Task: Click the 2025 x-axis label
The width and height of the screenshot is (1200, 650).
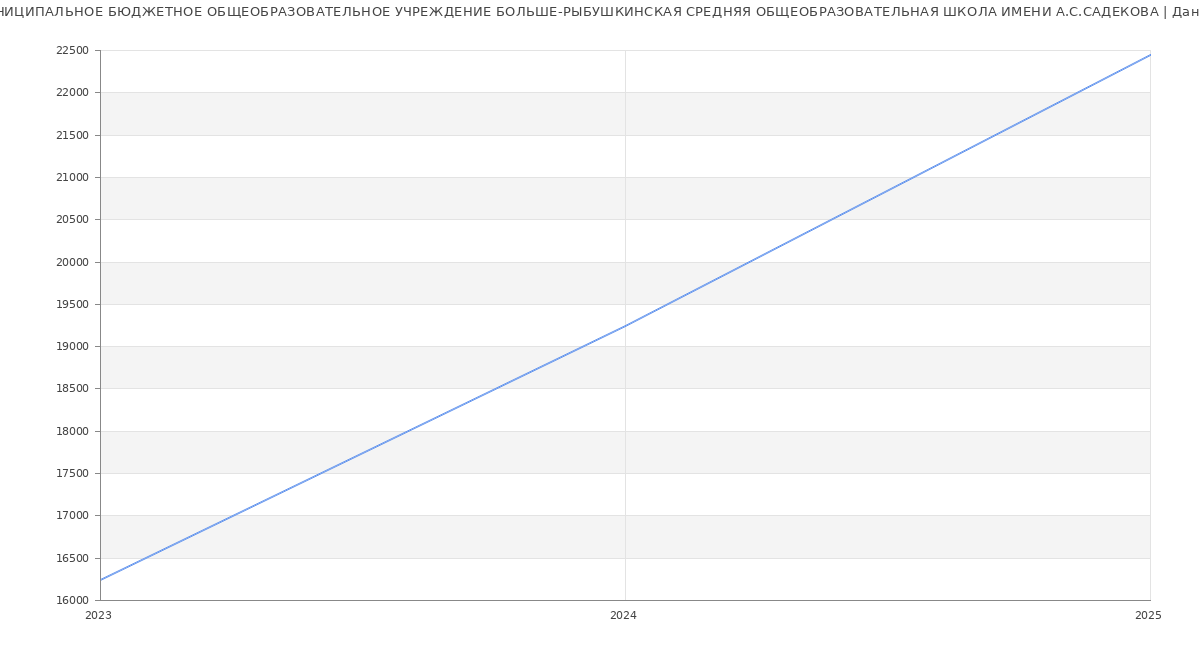Action: (x=1148, y=616)
